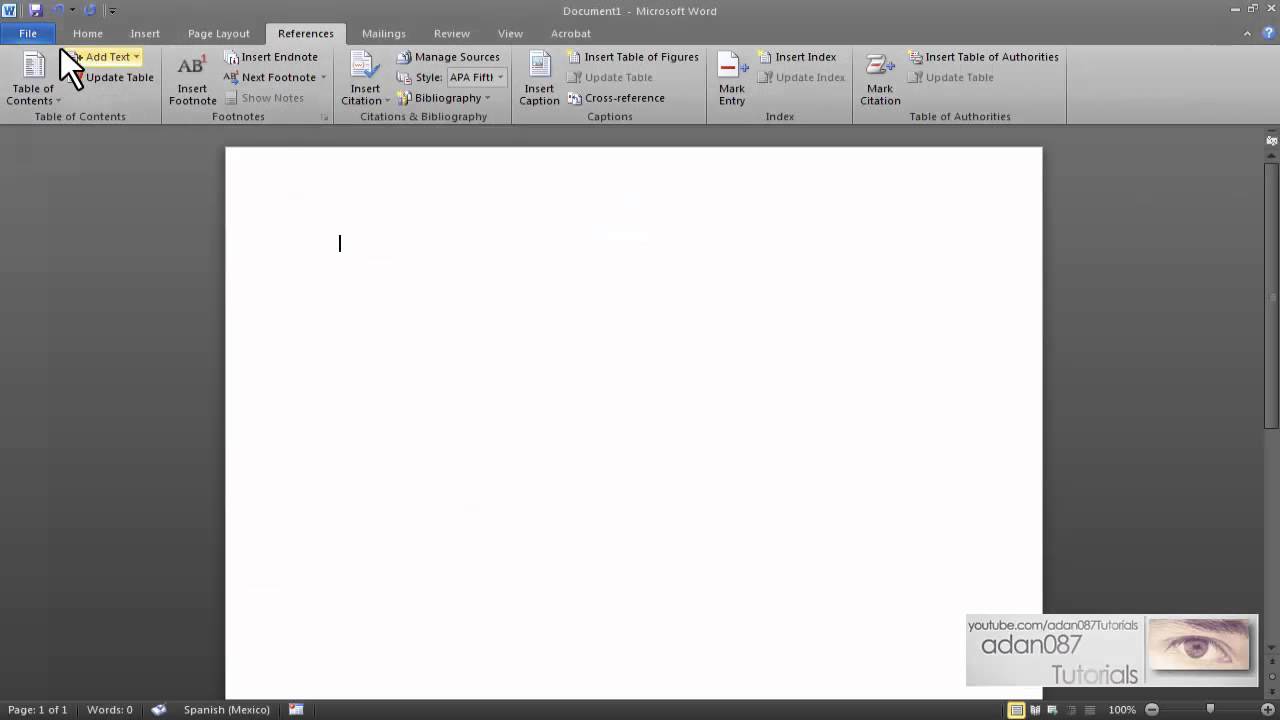The width and height of the screenshot is (1280, 720).
Task: Click the References tab
Action: (306, 33)
